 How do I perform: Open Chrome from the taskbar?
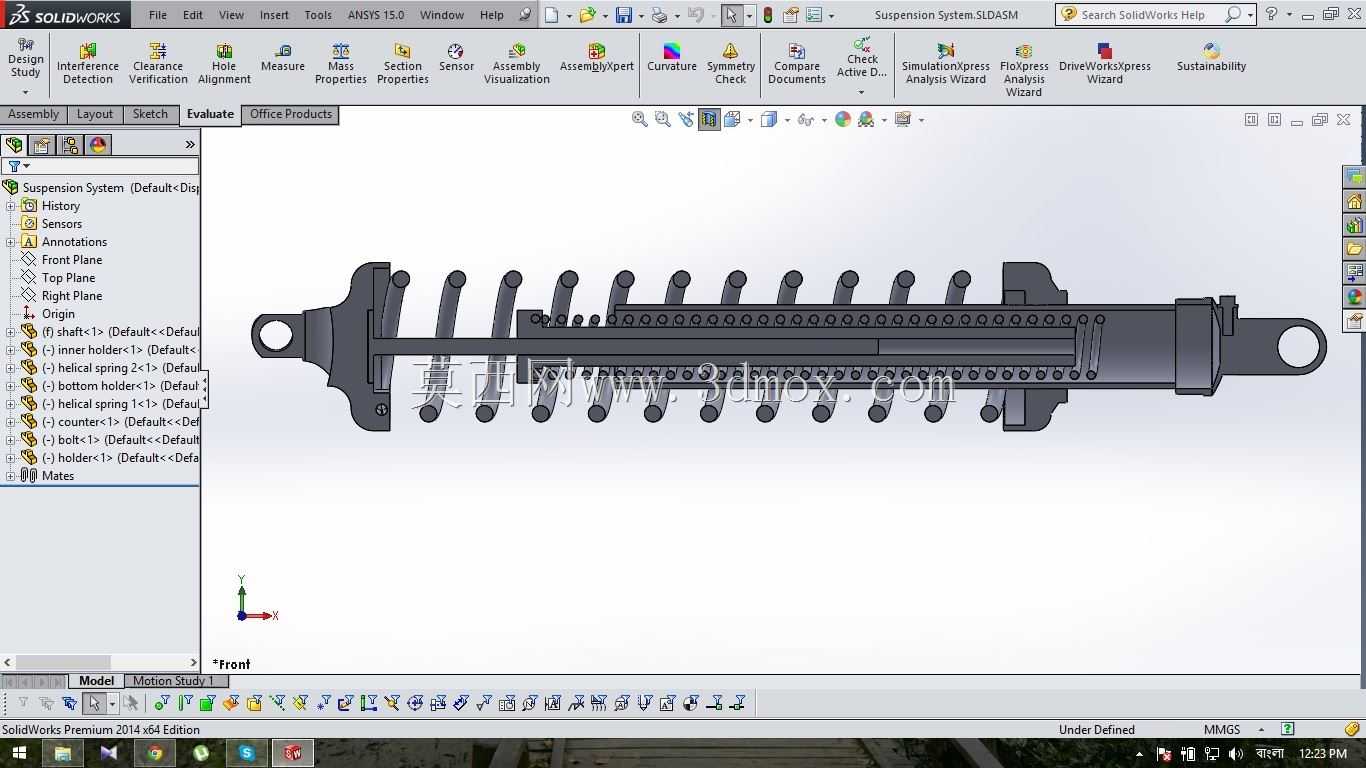pos(155,753)
